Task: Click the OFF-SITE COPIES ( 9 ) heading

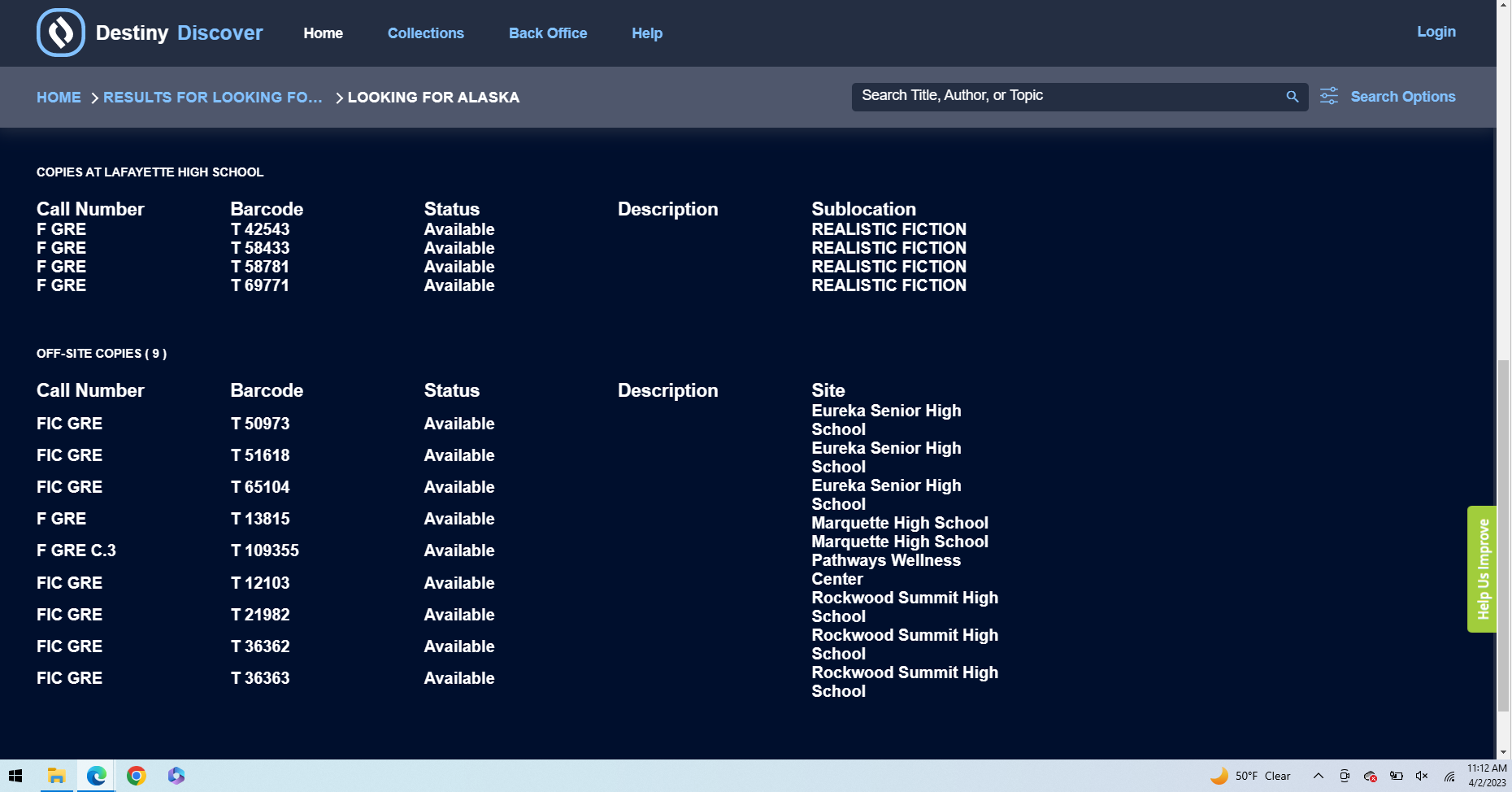Action: (x=102, y=354)
